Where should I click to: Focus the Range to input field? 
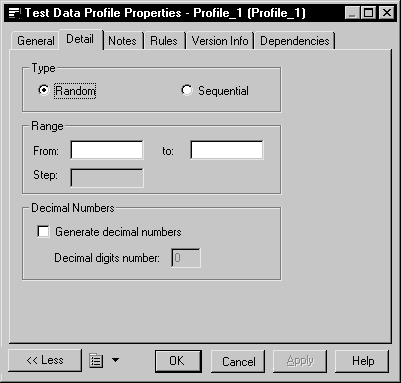[x=227, y=150]
